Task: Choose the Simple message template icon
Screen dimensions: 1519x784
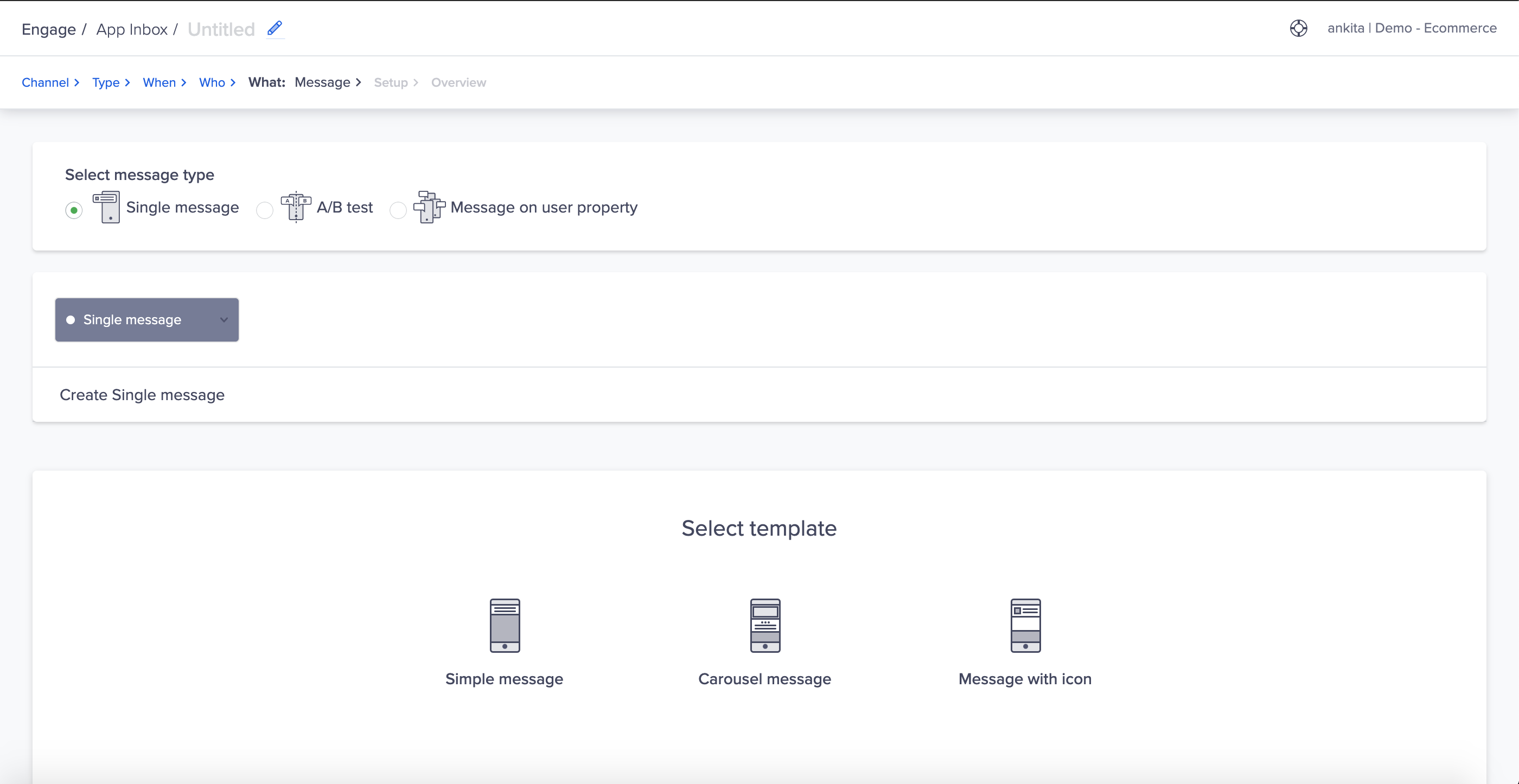Action: click(x=505, y=626)
